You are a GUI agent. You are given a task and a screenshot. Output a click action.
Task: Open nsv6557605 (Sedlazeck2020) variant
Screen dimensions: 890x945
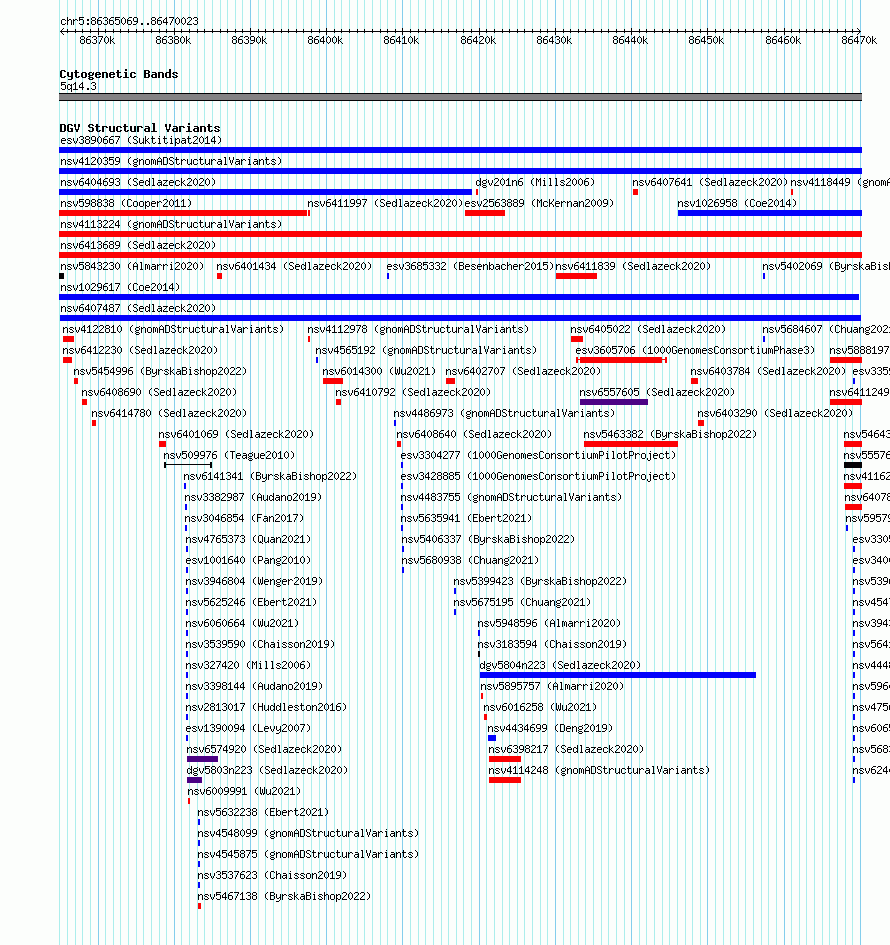point(657,392)
